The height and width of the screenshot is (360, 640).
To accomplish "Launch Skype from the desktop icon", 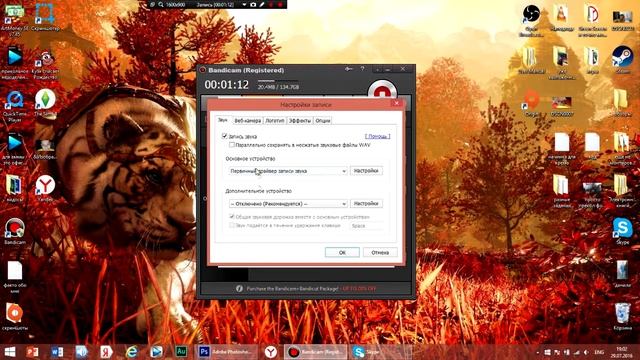I will [x=622, y=231].
